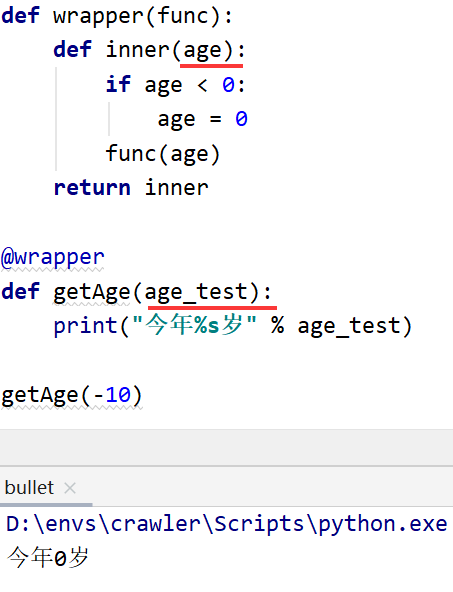453x592 pixels.
Task: Click the wrapper function name in definition
Action: 98,17
